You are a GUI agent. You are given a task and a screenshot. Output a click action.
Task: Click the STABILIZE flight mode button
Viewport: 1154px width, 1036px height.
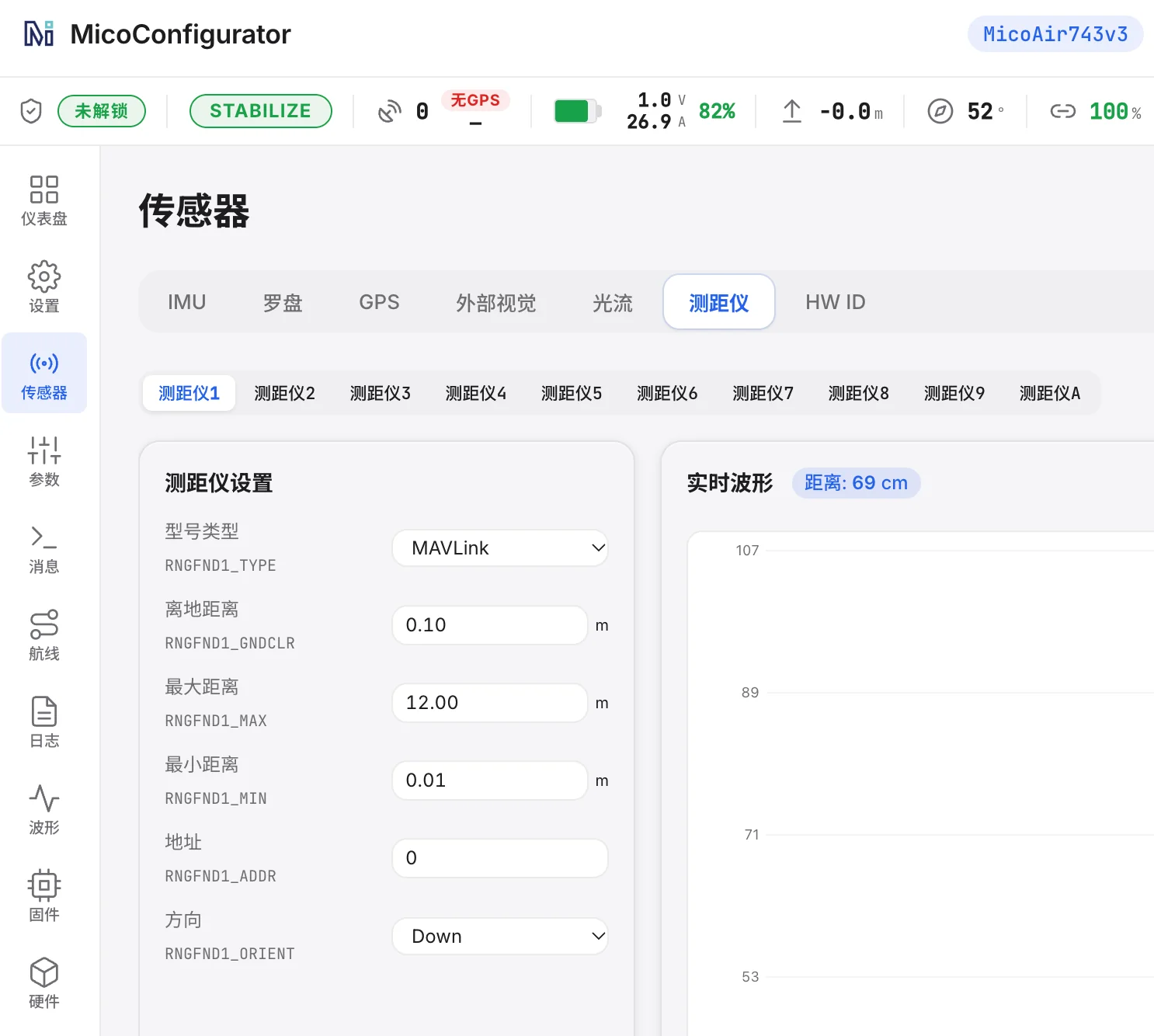pos(261,111)
